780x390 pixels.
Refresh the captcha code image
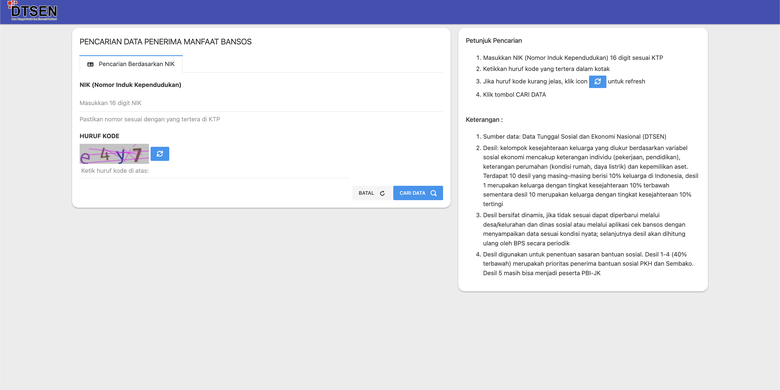160,154
